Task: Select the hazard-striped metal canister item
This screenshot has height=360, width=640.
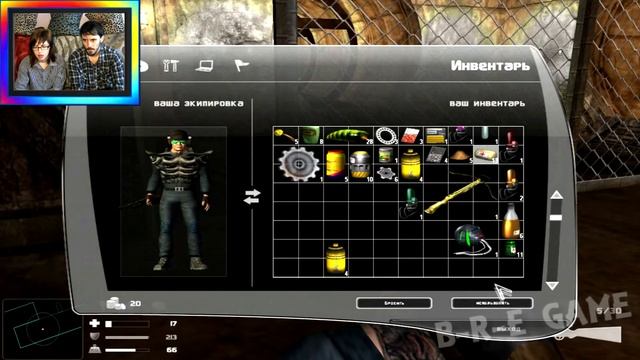Action: (360, 164)
